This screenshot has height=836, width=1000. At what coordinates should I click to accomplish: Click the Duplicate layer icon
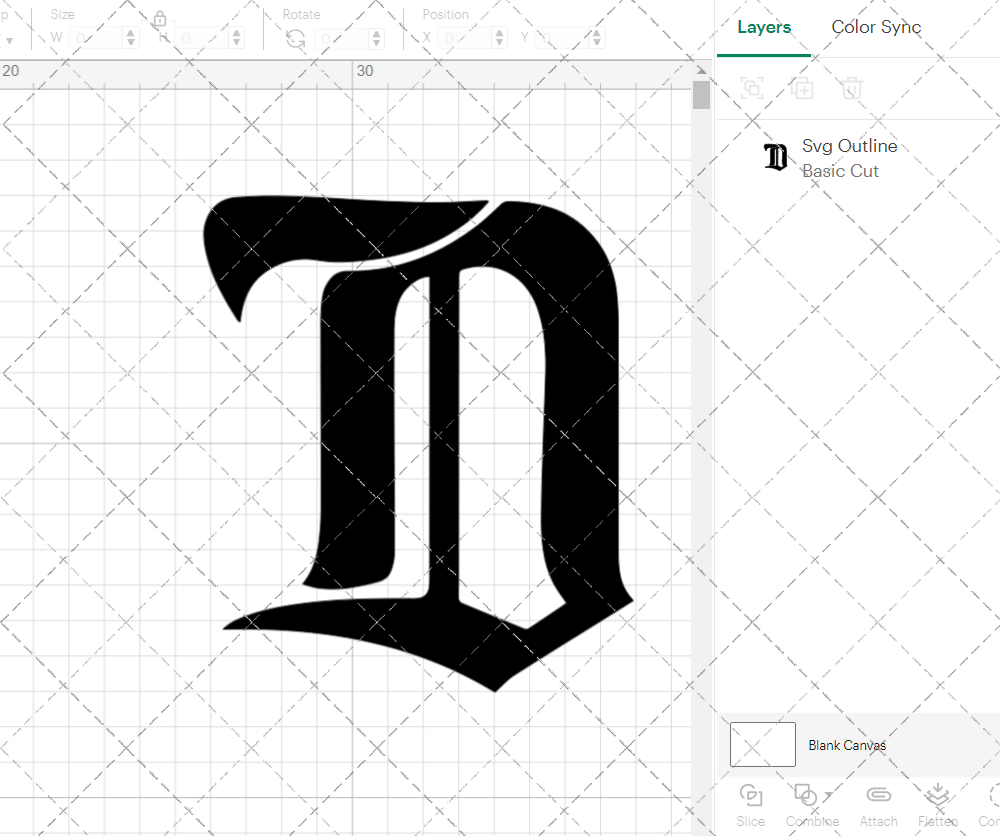(x=801, y=88)
